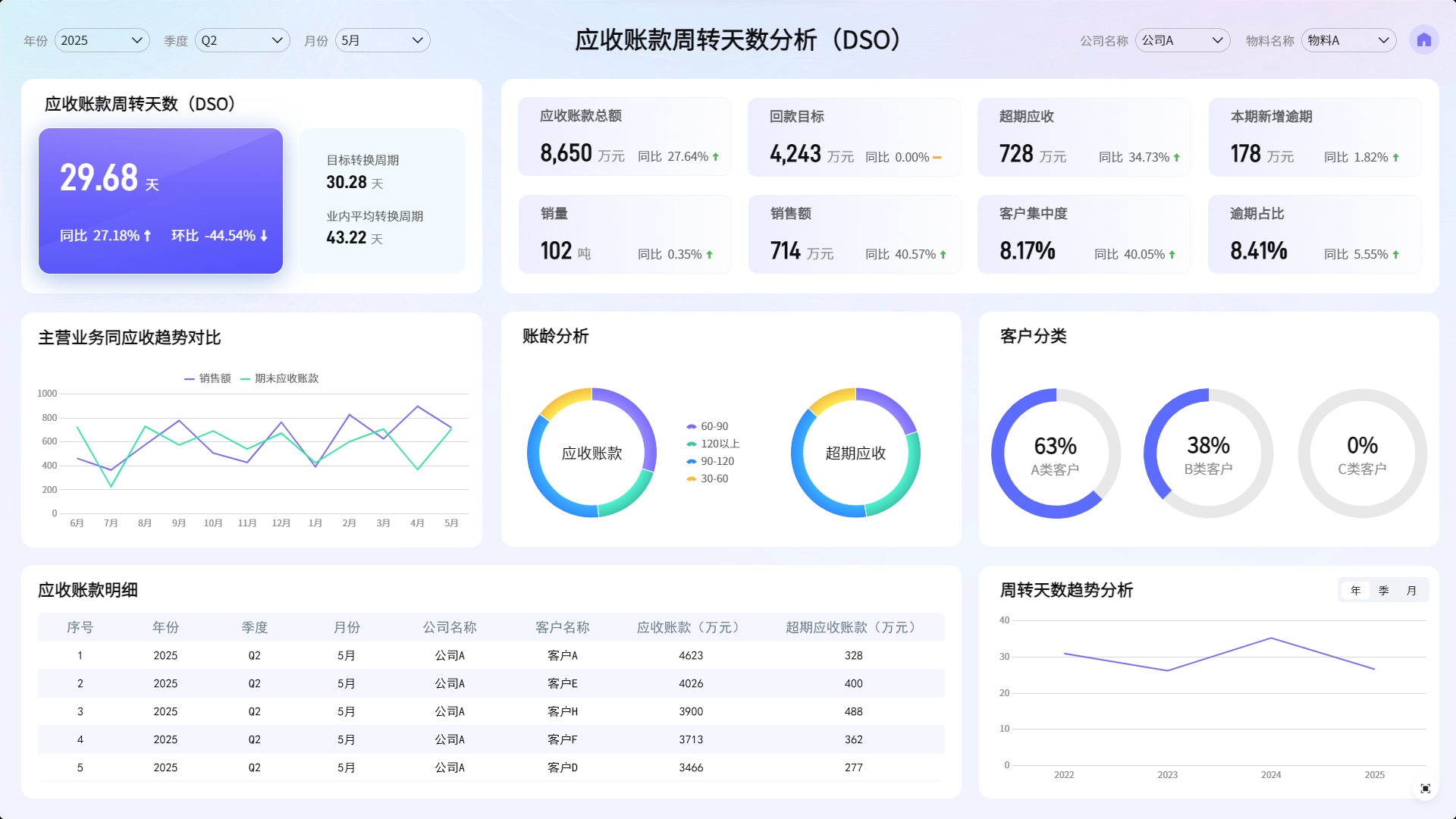1456x819 pixels.
Task: Click the 客户名称 column header
Action: (562, 627)
